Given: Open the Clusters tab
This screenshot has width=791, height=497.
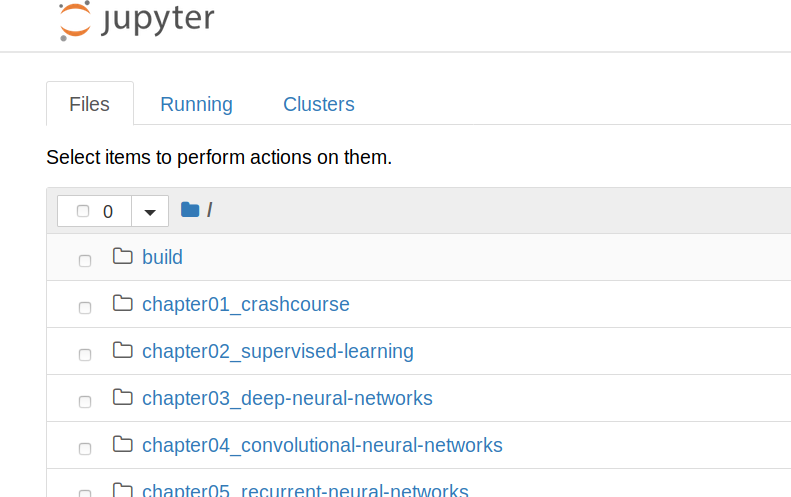Looking at the screenshot, I should coord(318,104).
